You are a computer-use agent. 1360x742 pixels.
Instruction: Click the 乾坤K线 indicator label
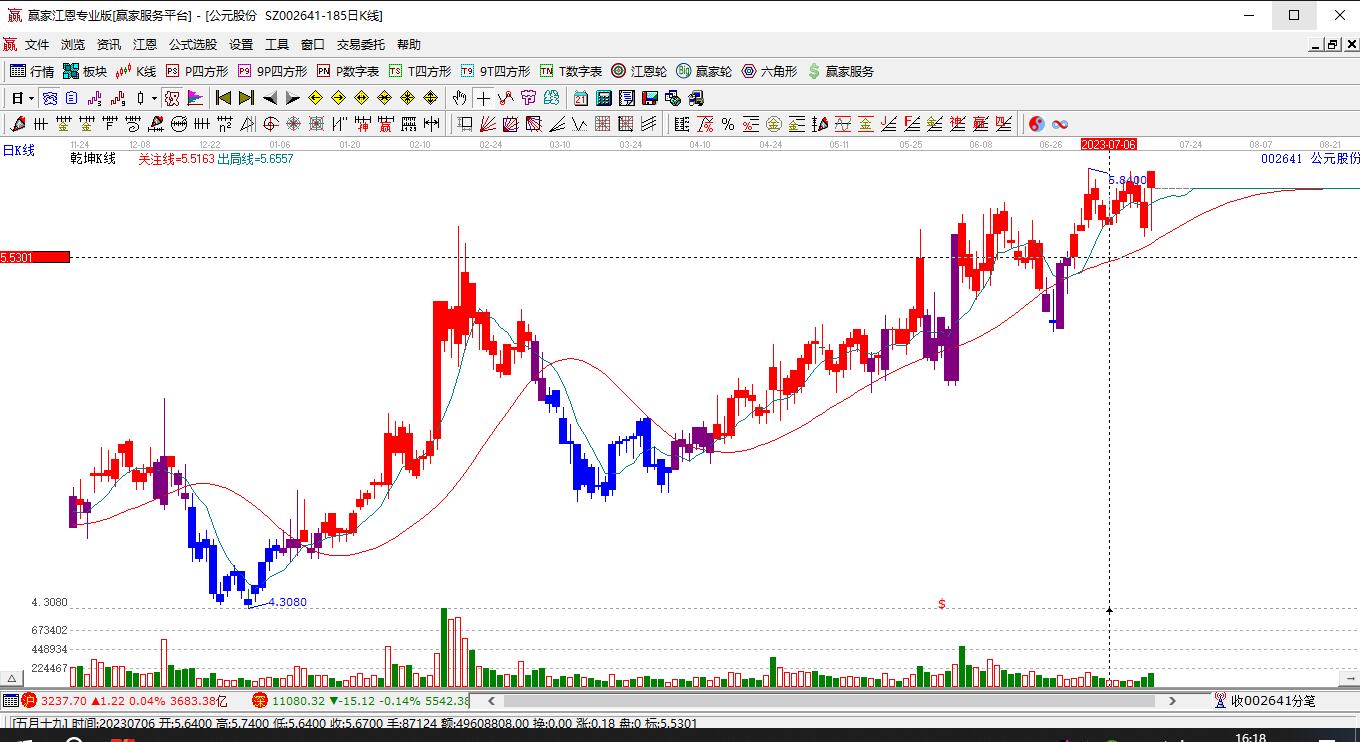(93, 158)
